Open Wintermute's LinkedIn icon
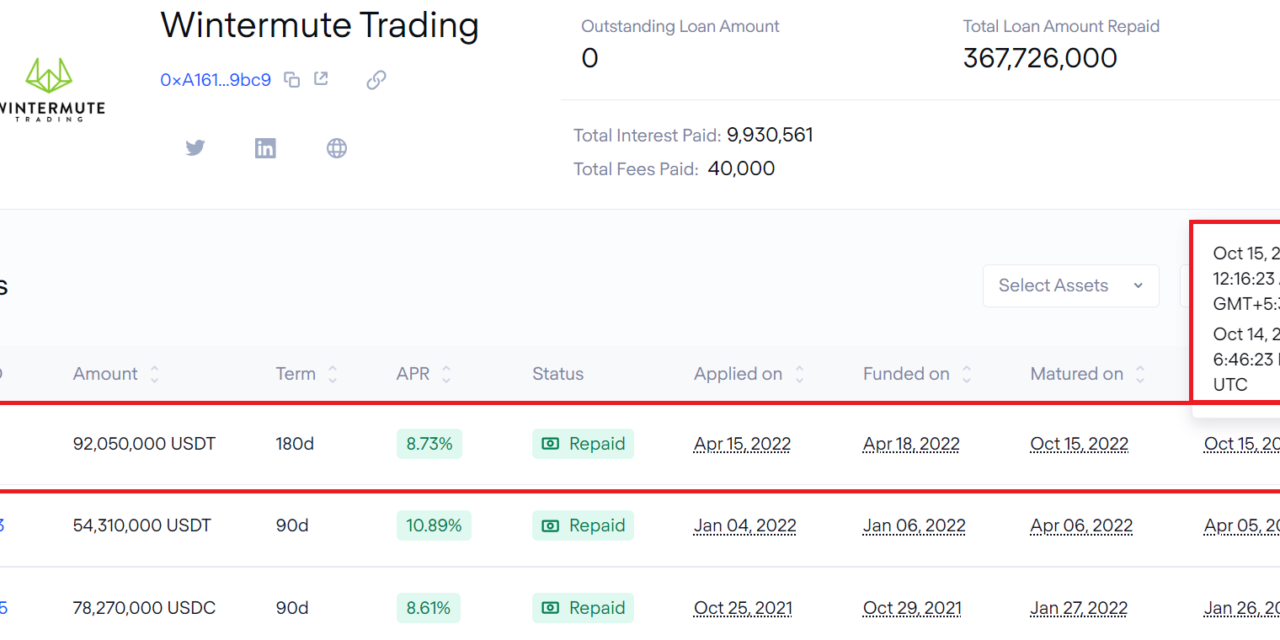 click(265, 147)
